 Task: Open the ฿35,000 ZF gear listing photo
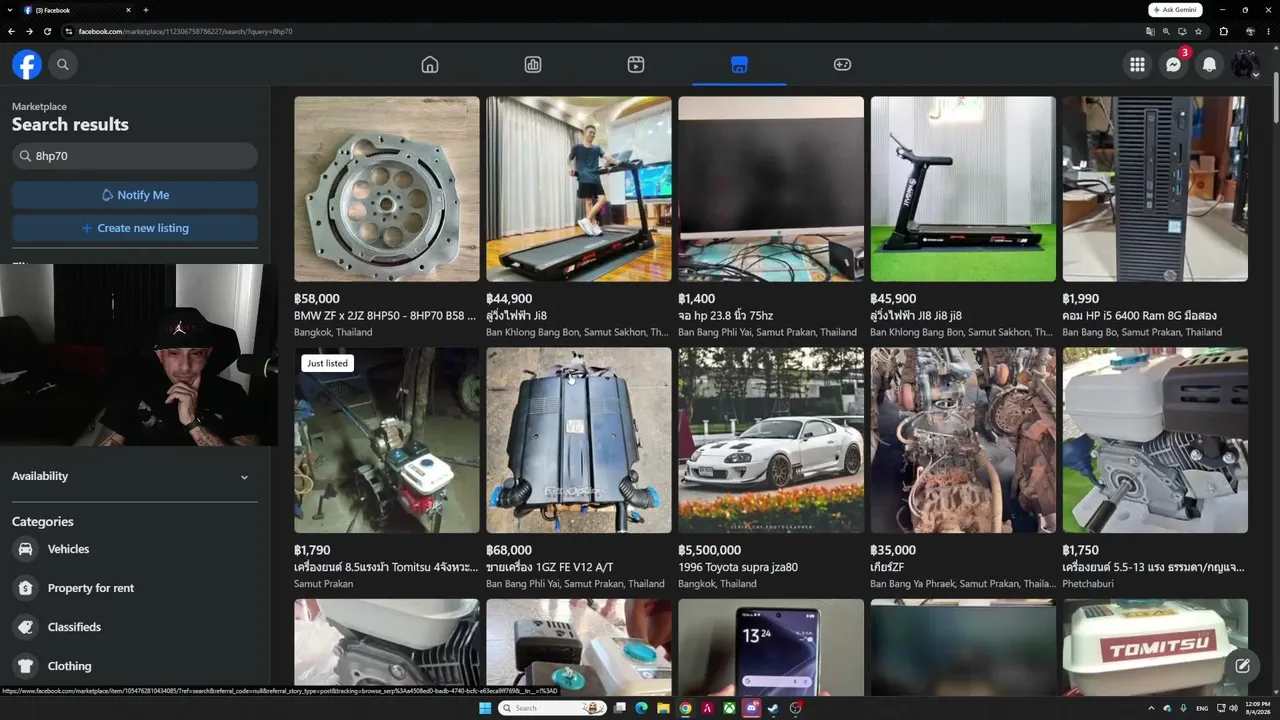click(963, 440)
